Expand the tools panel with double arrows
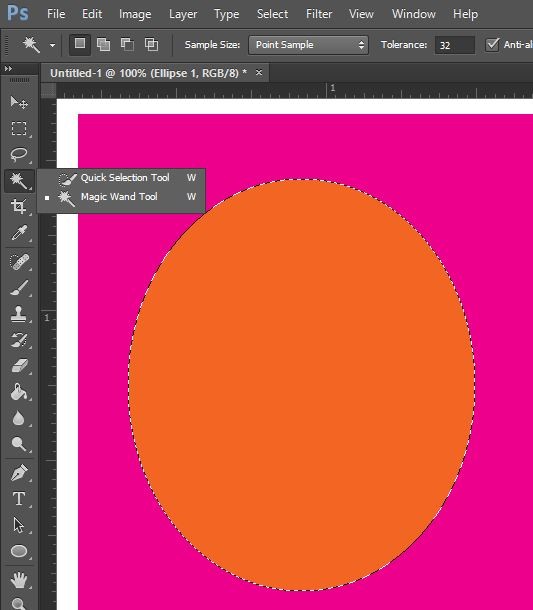533x610 pixels. [8, 68]
